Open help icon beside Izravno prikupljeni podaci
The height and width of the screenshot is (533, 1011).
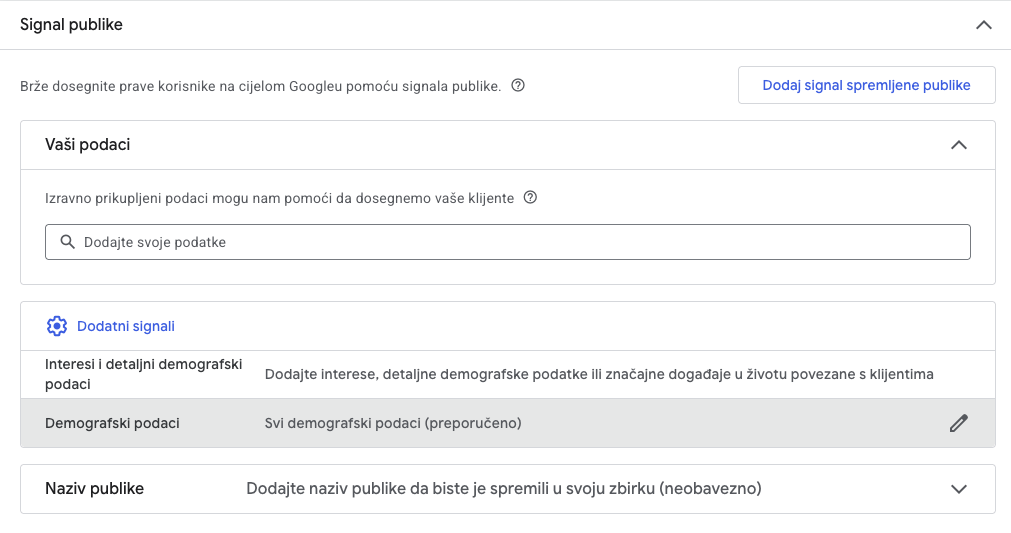click(x=531, y=198)
